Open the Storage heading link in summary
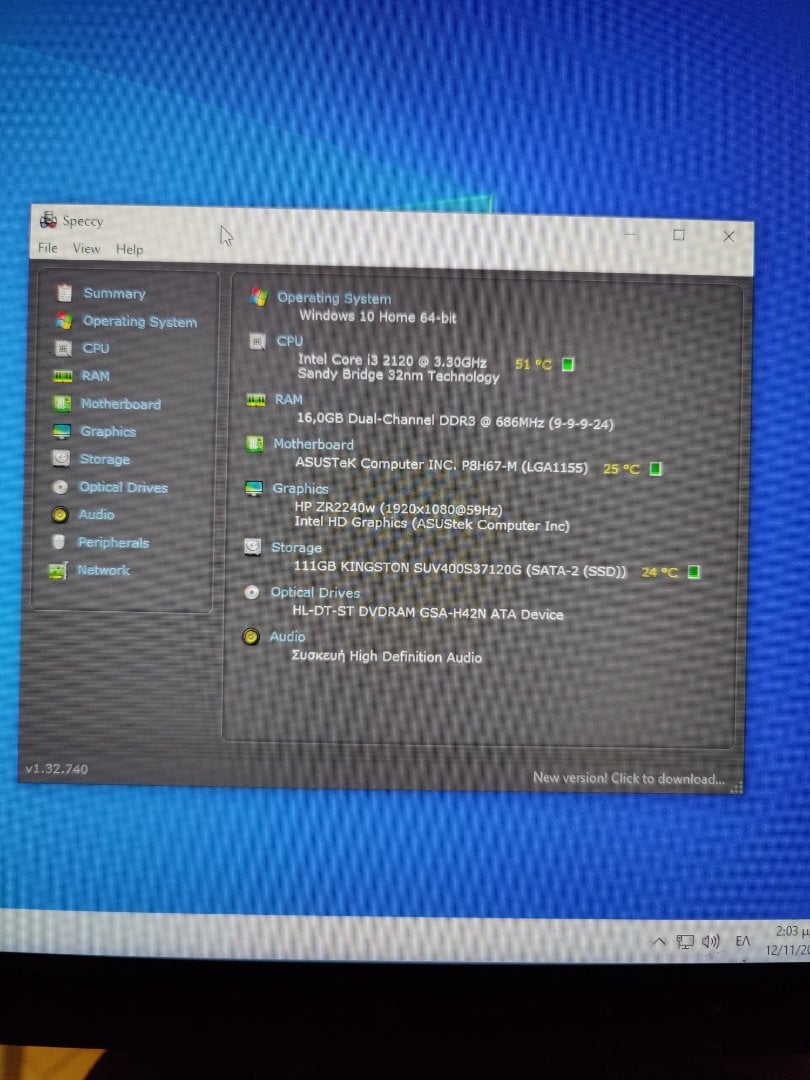810x1080 pixels. coord(296,548)
